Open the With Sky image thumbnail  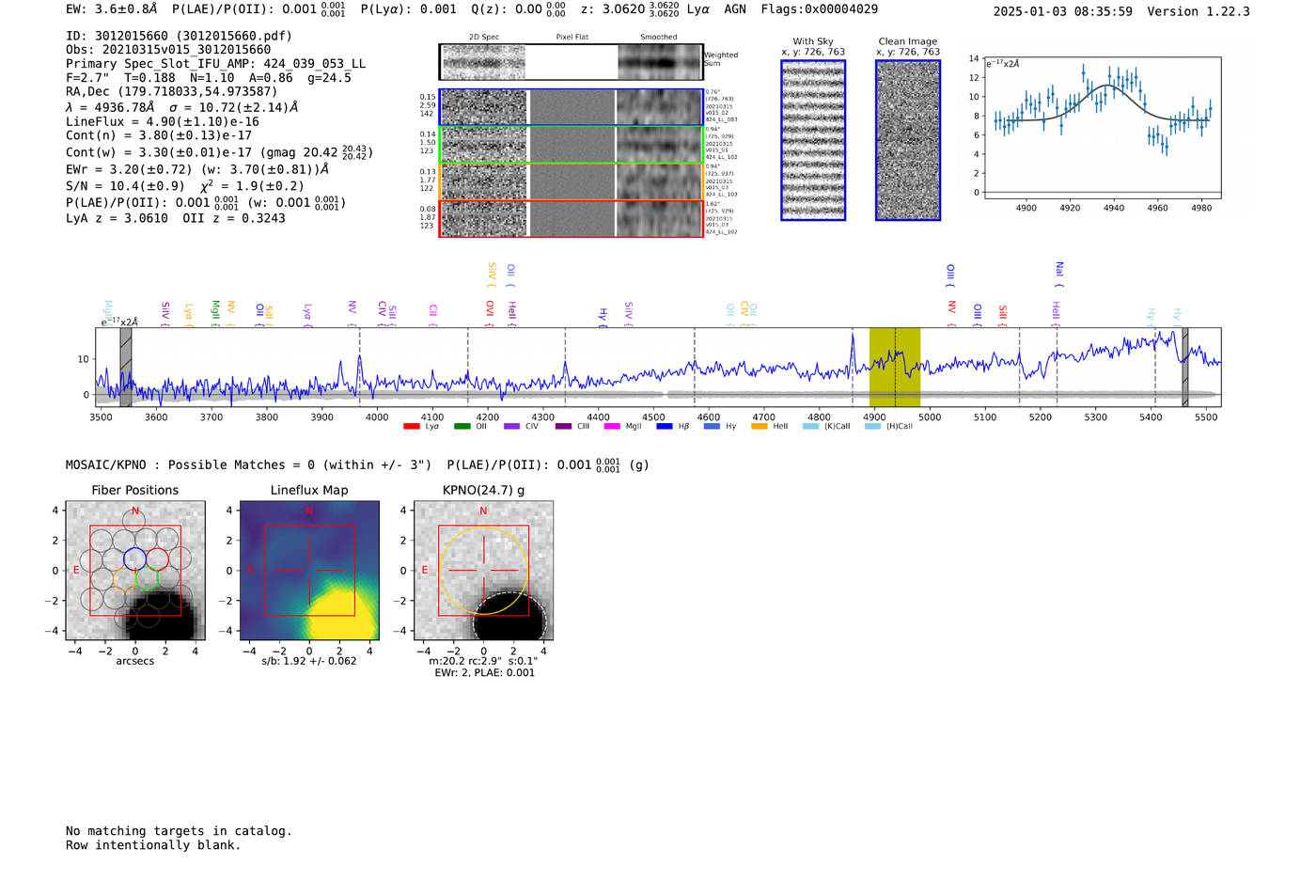point(813,140)
